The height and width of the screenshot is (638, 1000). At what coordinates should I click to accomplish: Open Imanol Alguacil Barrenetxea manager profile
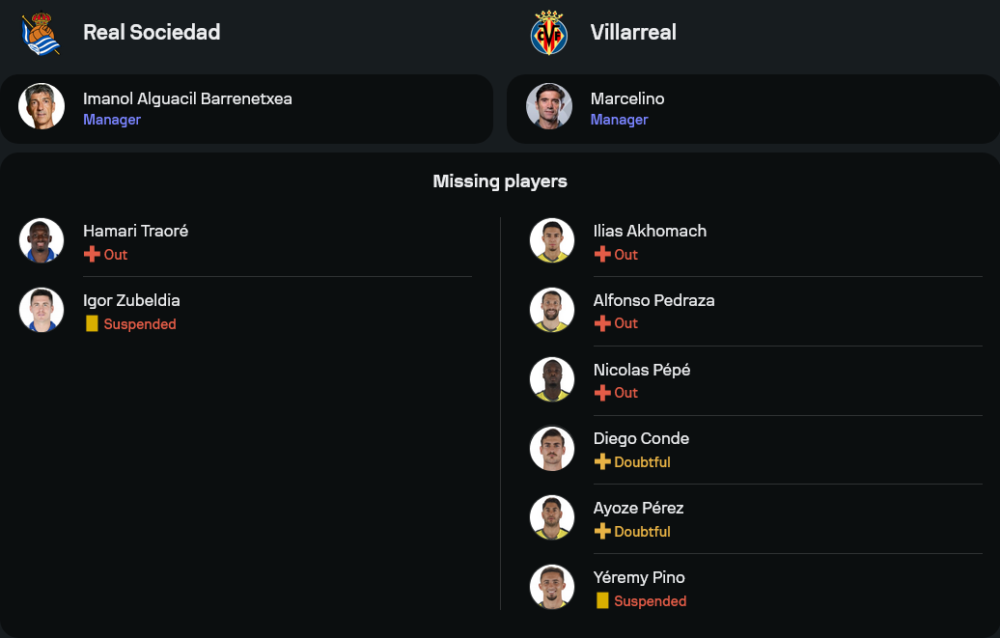[x=187, y=99]
